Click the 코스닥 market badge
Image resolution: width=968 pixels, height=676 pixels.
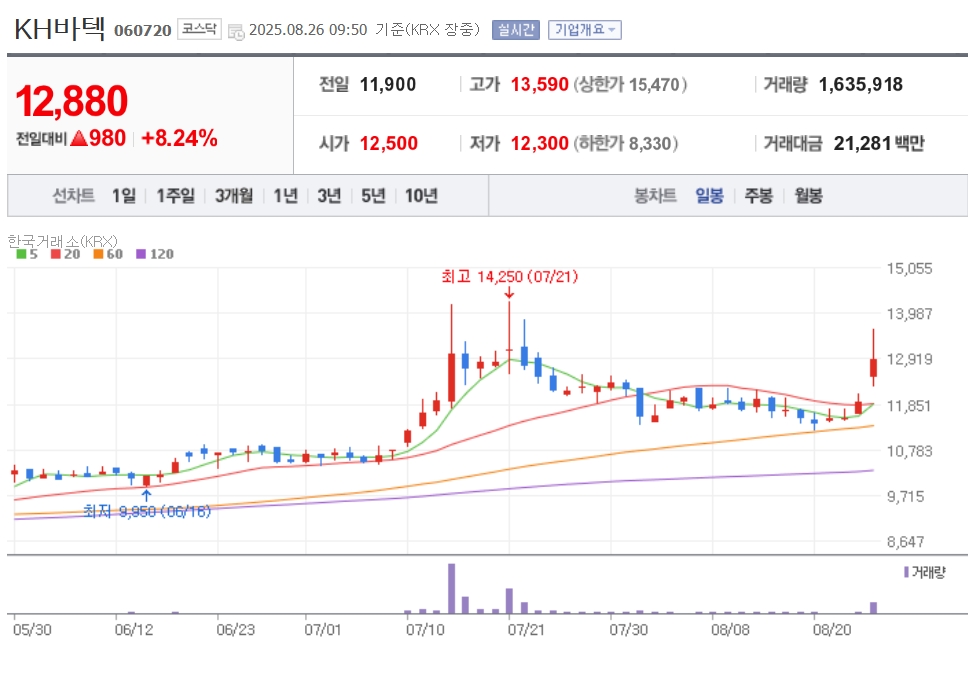[x=199, y=29]
